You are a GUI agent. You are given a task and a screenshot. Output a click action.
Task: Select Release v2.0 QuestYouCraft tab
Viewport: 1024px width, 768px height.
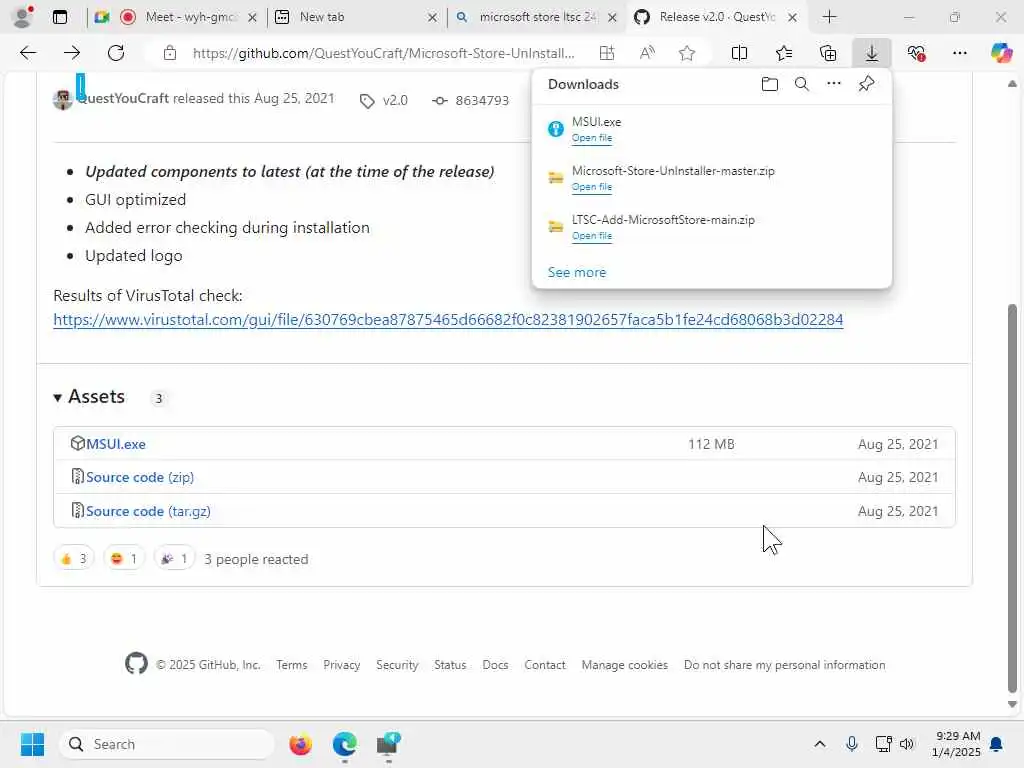pos(716,17)
